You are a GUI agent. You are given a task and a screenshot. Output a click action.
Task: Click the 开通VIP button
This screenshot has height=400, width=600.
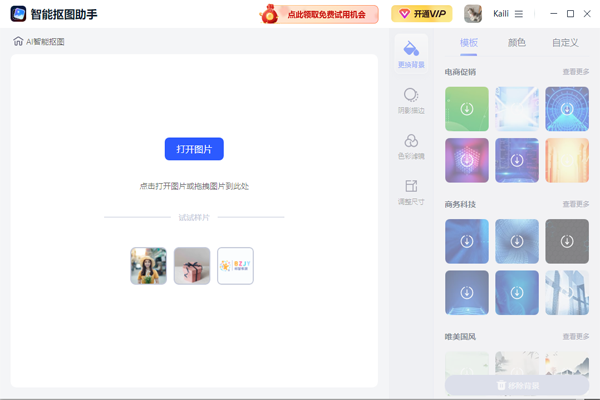tap(421, 14)
